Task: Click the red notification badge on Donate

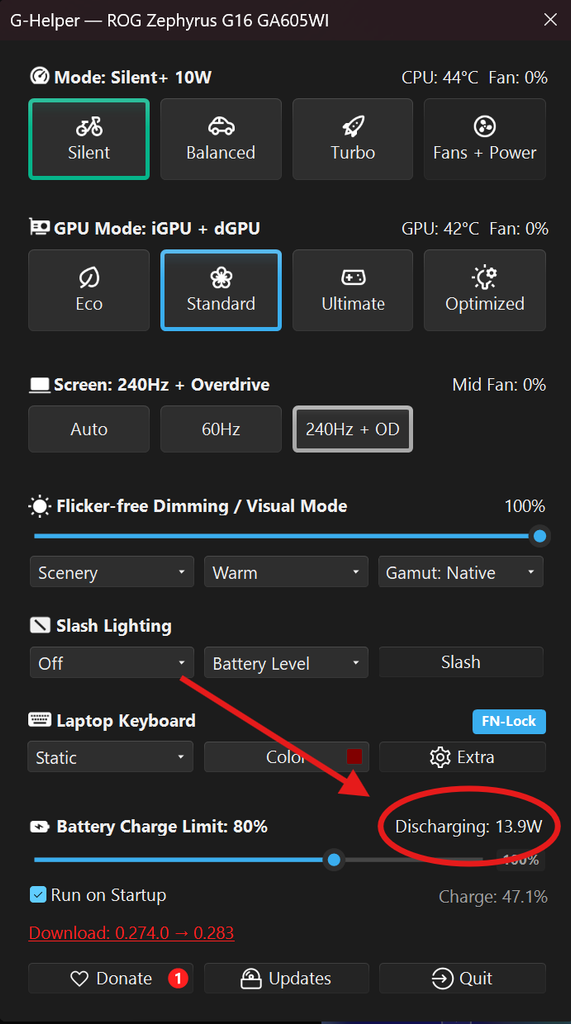Action: point(178,978)
